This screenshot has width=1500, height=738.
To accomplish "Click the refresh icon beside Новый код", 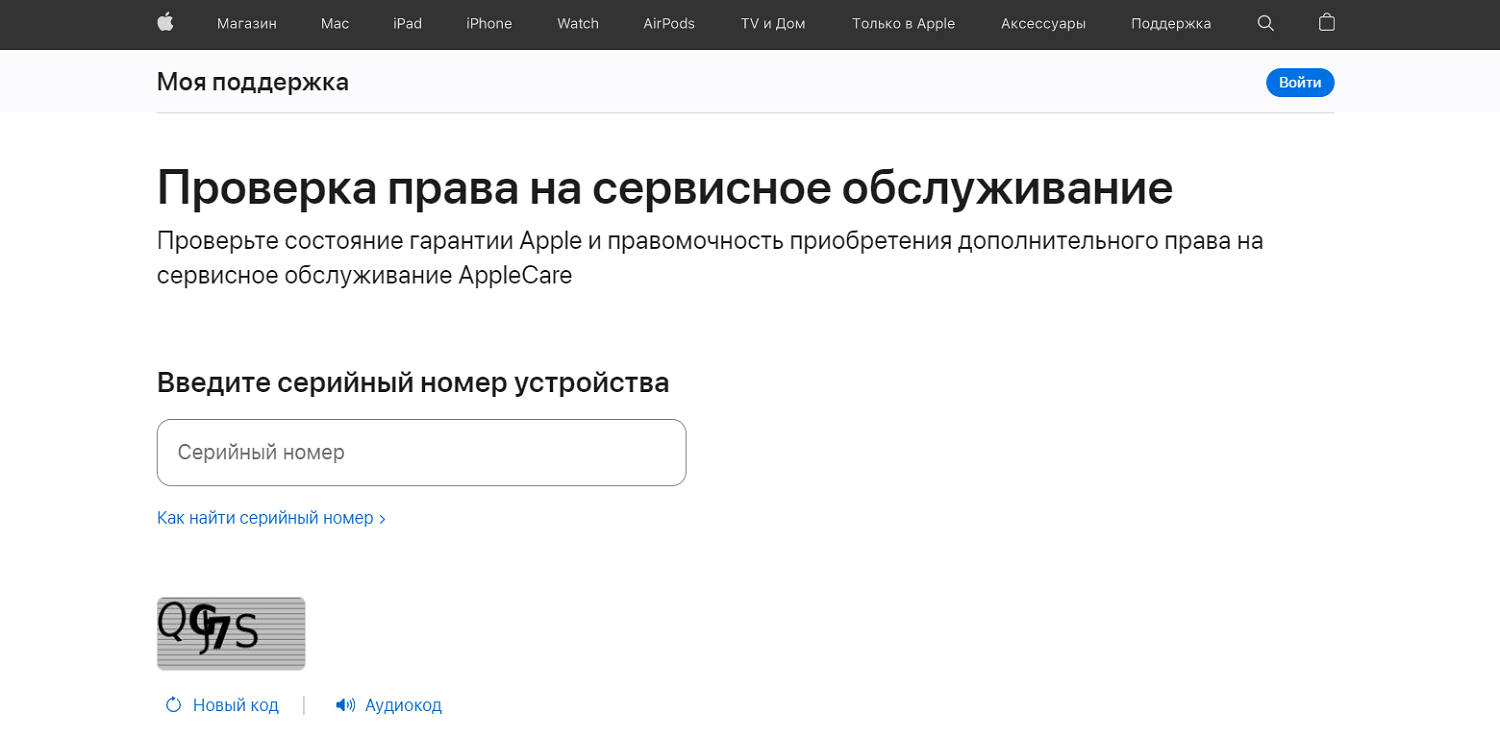I will coord(173,705).
